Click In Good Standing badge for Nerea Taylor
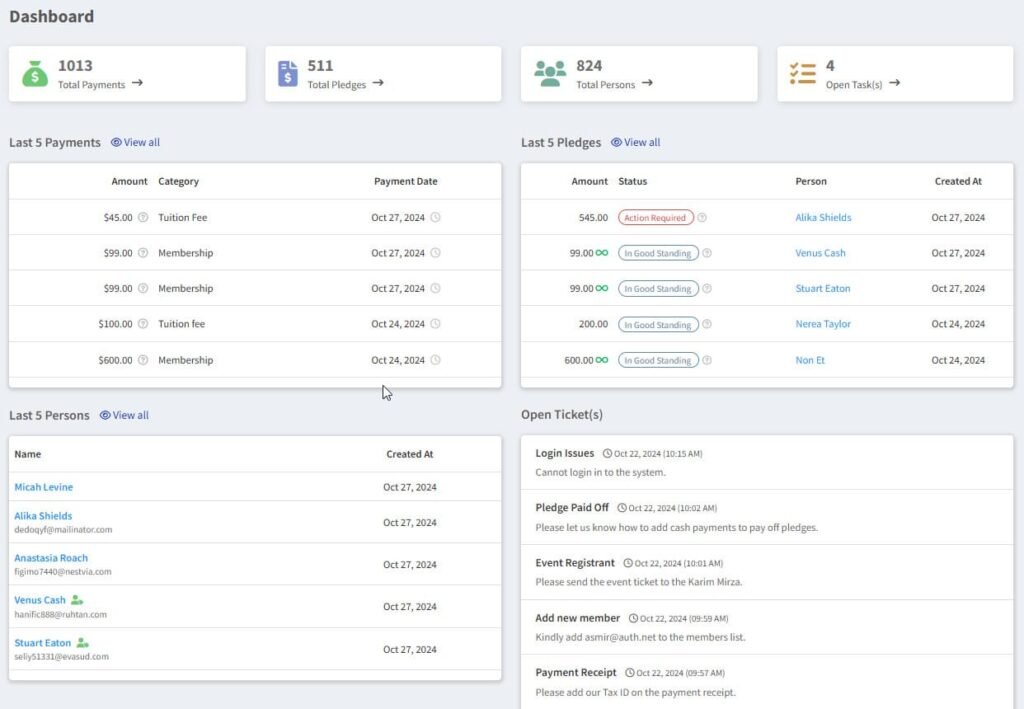This screenshot has width=1024, height=709. click(657, 325)
